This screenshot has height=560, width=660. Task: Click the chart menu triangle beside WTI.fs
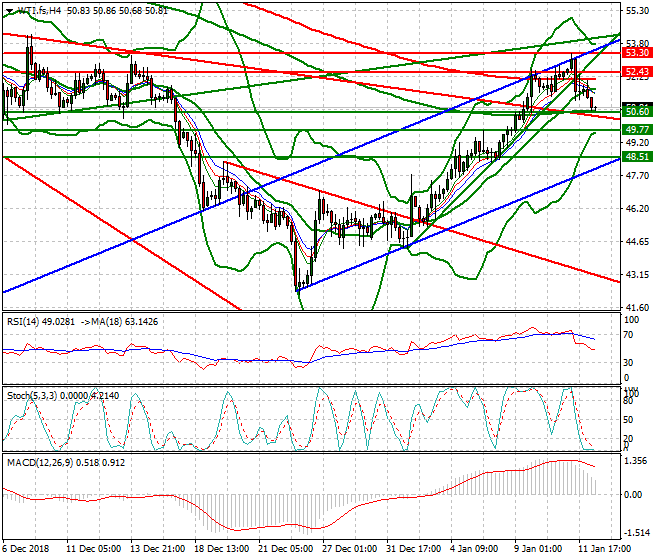9,11
